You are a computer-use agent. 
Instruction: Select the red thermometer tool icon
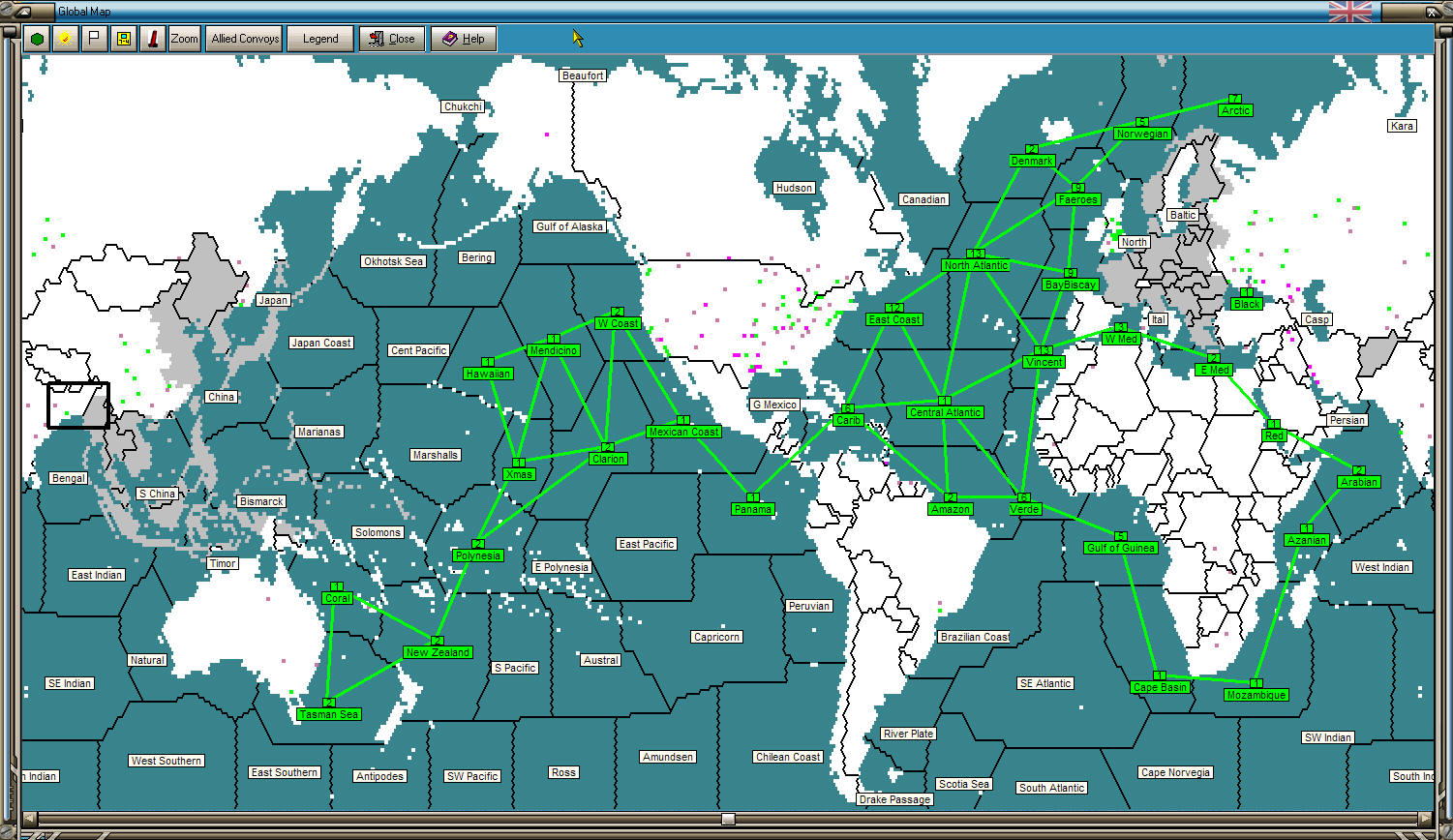[x=153, y=38]
